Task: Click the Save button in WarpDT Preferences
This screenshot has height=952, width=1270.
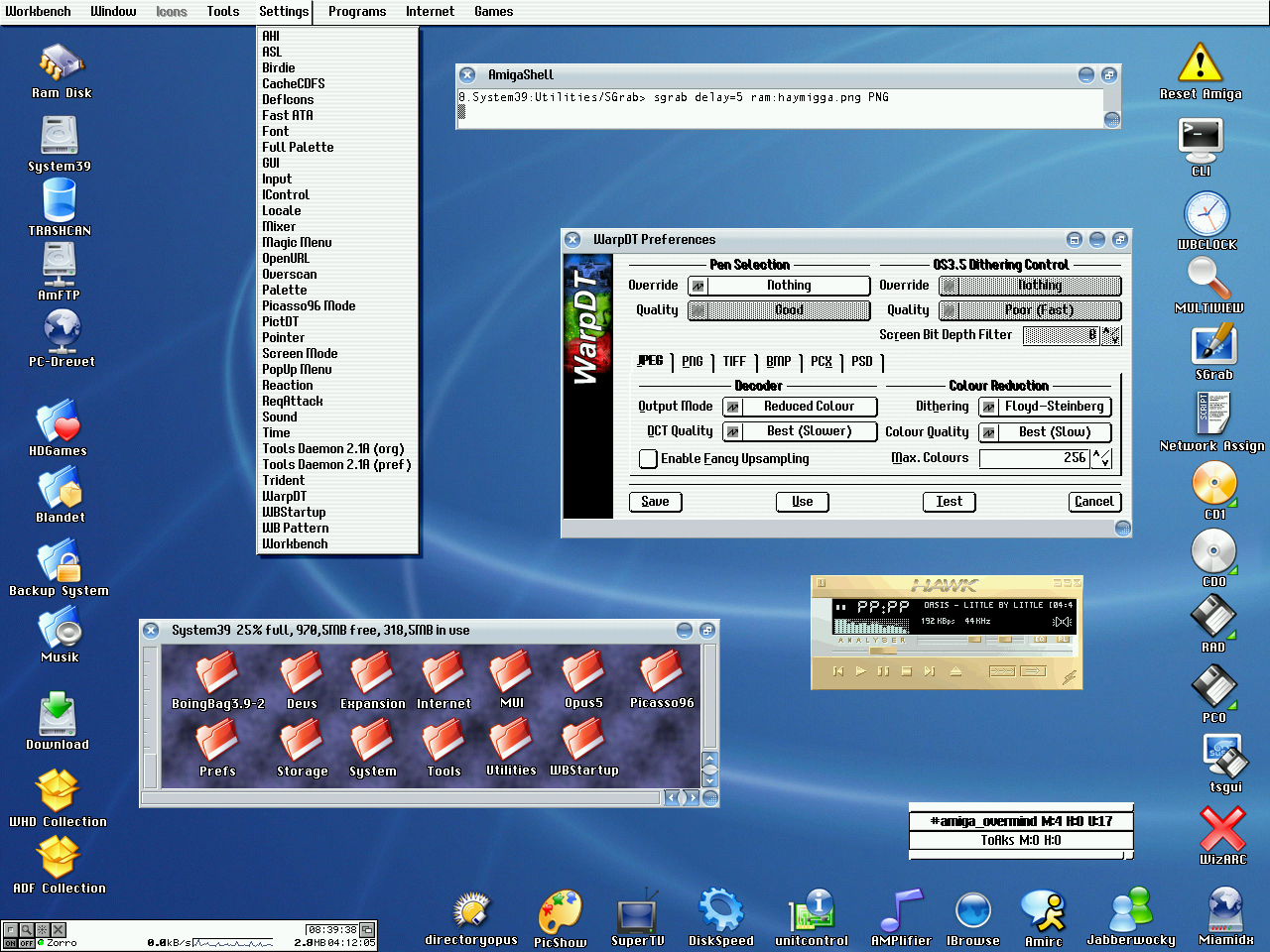Action: (x=655, y=502)
